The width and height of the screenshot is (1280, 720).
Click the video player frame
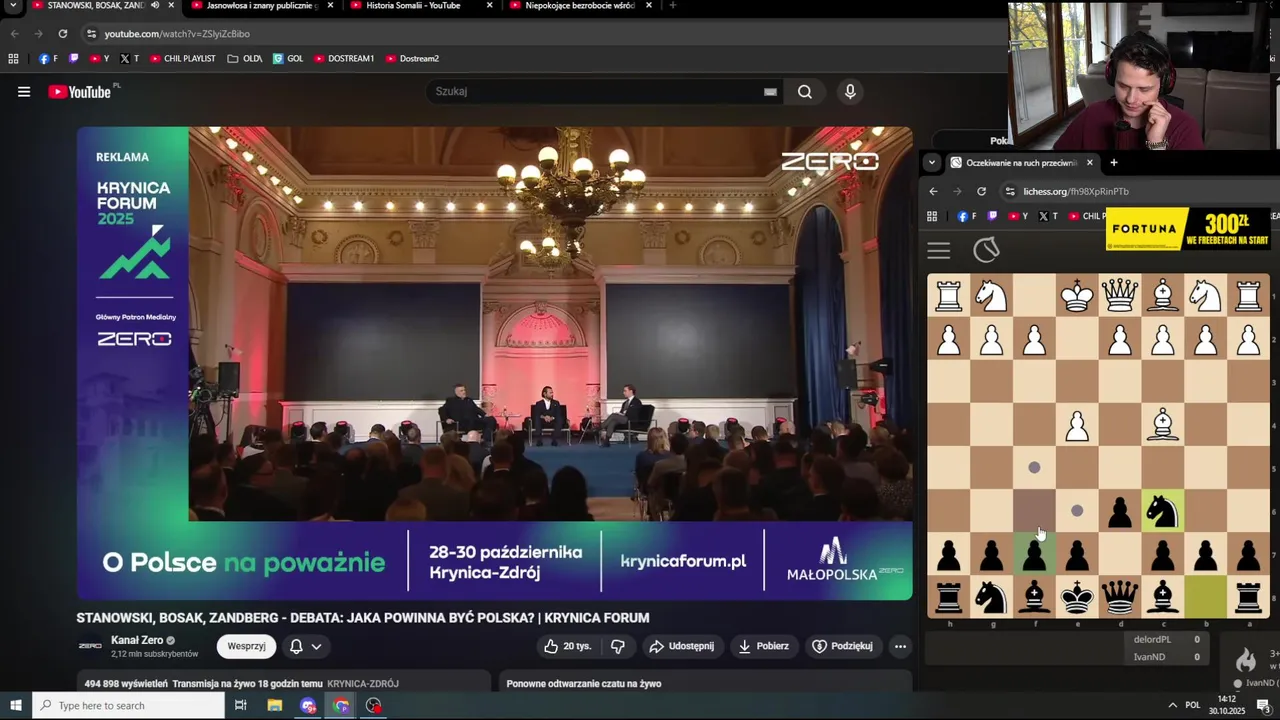[494, 363]
